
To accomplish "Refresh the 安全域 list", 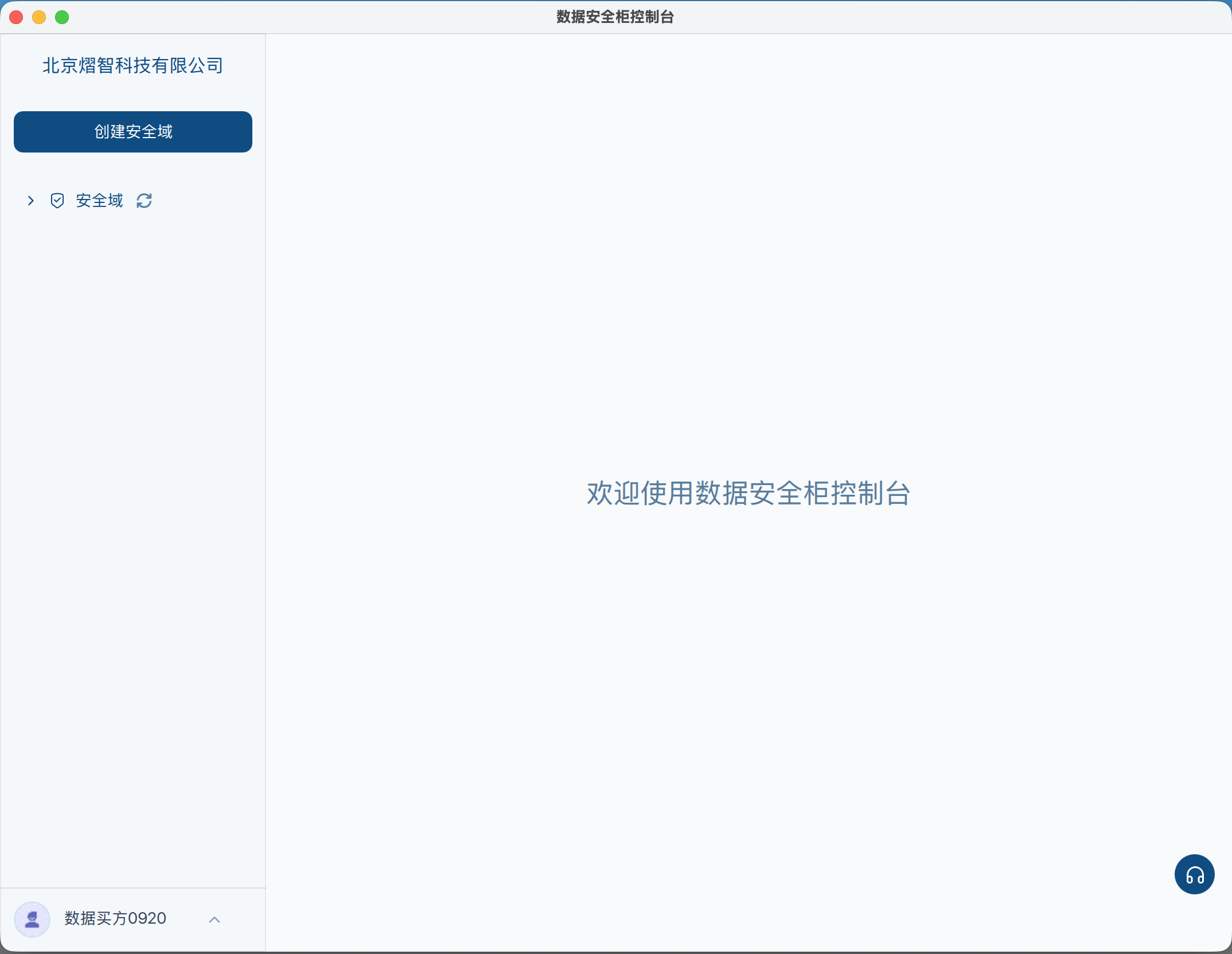I will (144, 201).
